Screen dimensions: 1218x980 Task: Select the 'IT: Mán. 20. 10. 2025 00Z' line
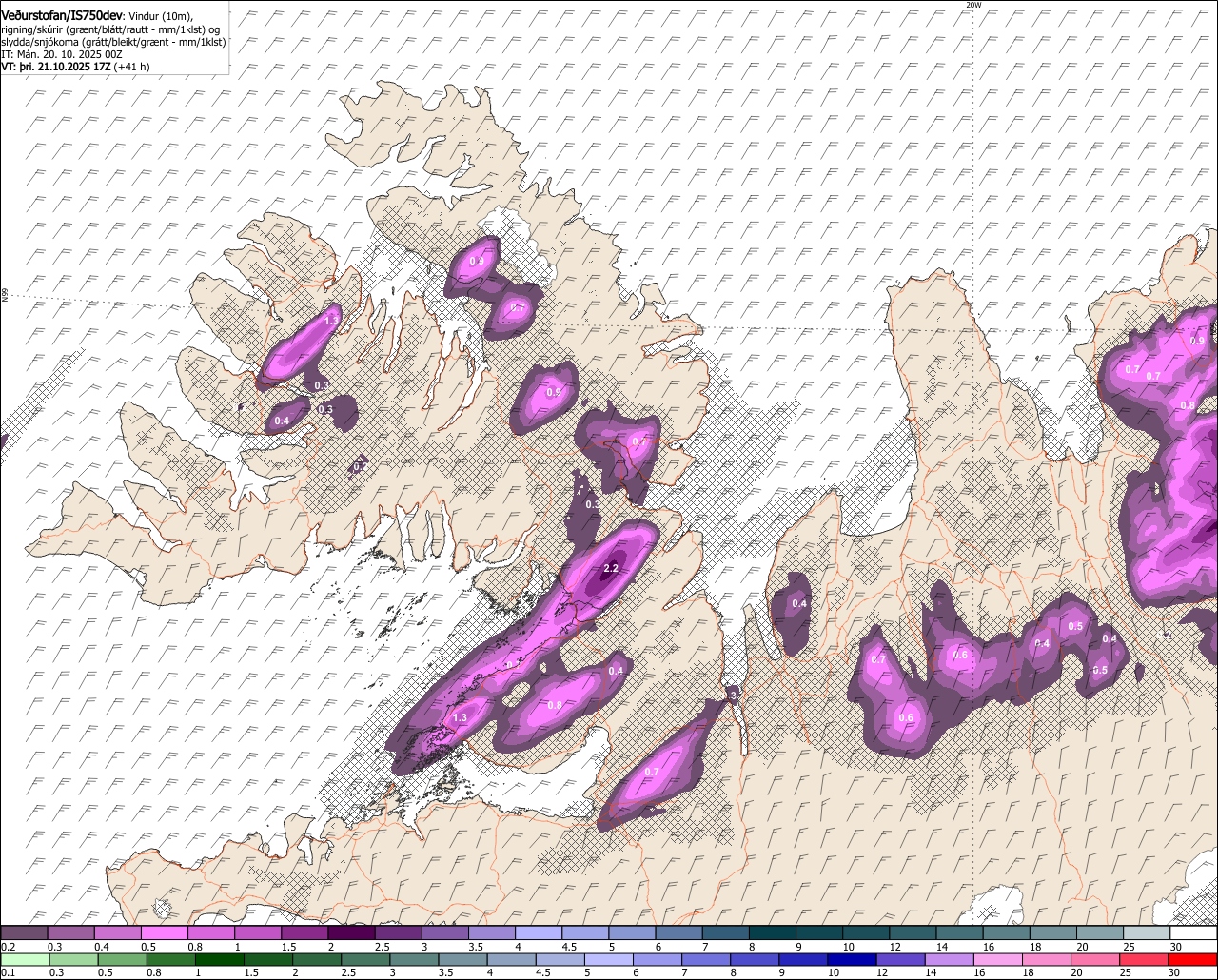pyautogui.click(x=61, y=54)
